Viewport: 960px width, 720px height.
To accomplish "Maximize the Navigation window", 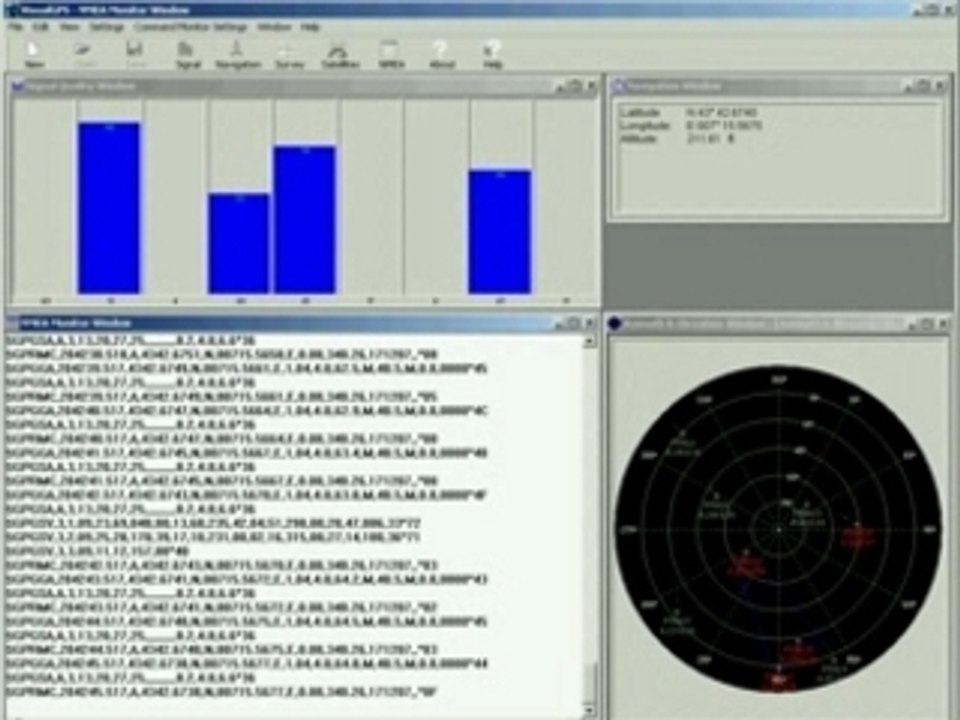I will click(x=924, y=86).
